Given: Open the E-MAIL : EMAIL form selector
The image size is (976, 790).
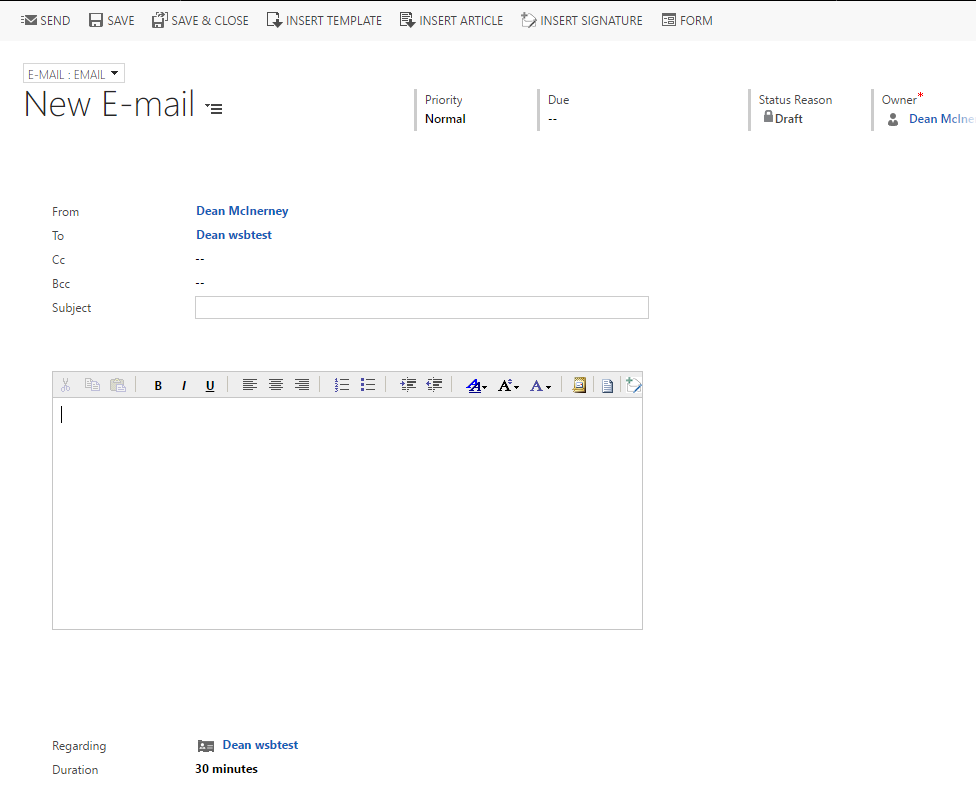Looking at the screenshot, I should pos(74,74).
